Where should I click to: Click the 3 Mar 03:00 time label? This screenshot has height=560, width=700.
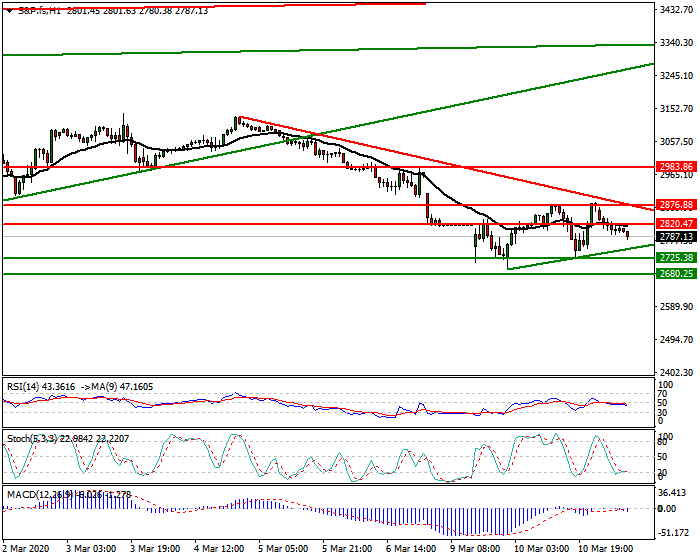tap(91, 548)
